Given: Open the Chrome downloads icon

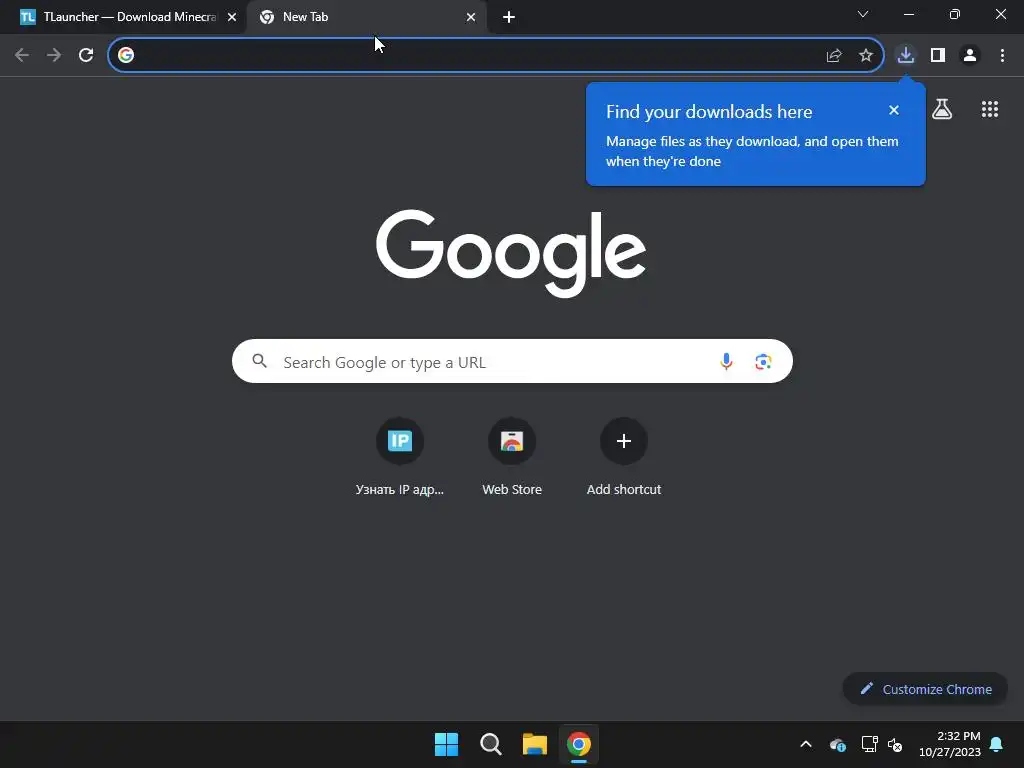Looking at the screenshot, I should point(906,56).
